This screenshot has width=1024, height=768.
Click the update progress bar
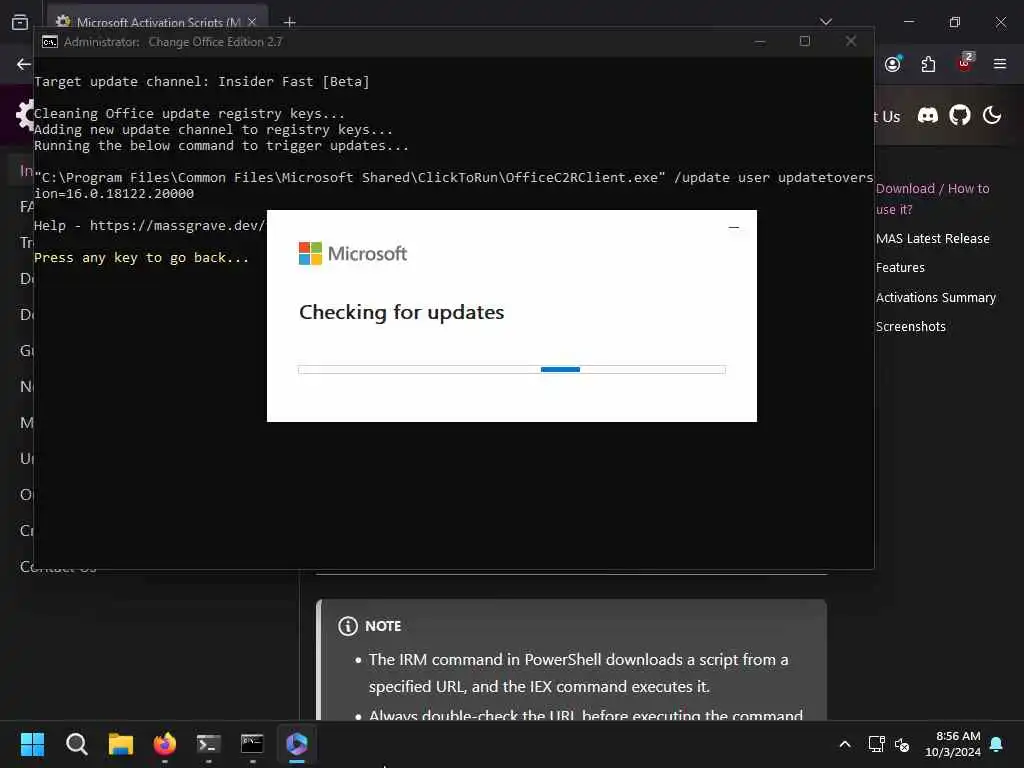(511, 370)
